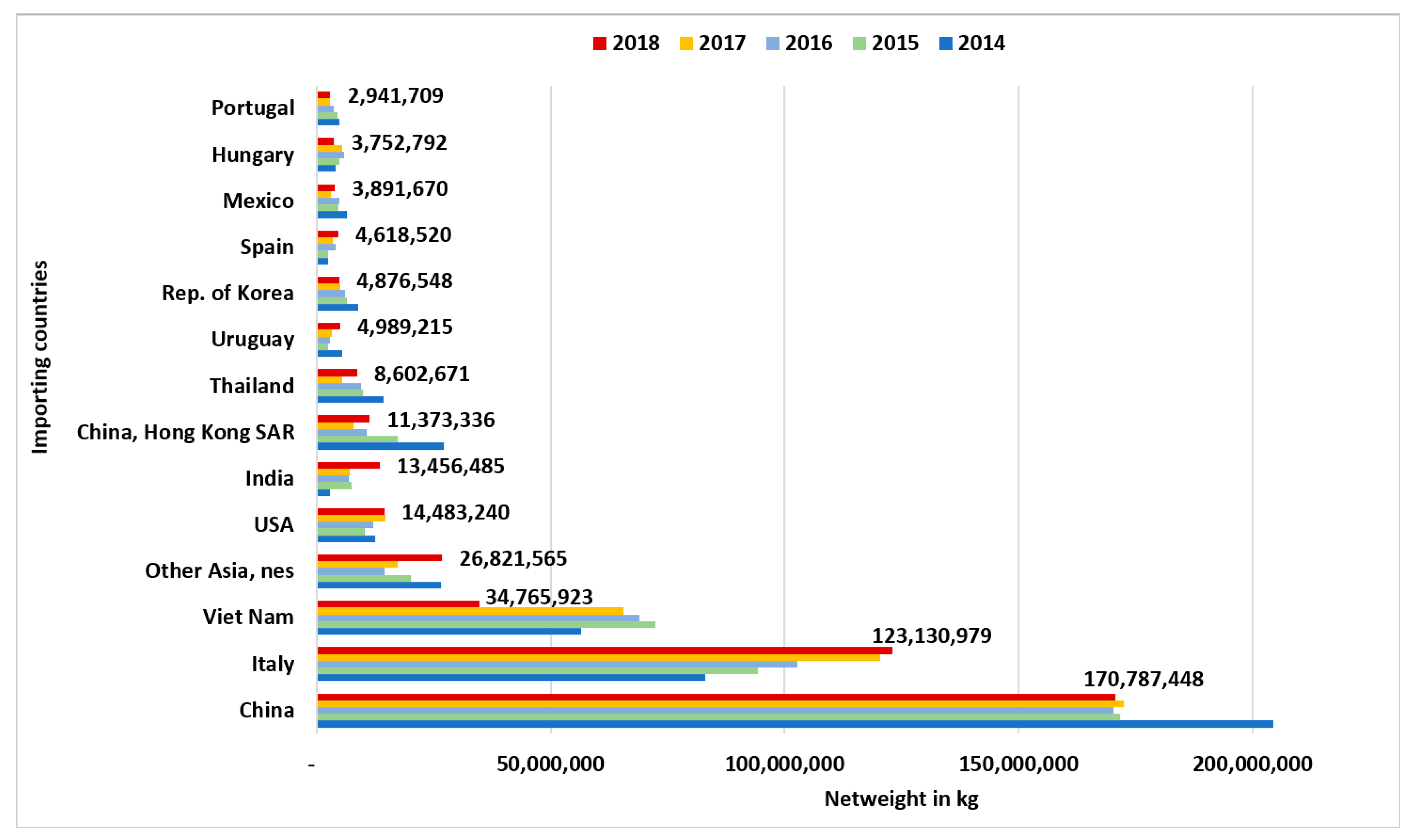Viewport: 1412px width, 840px height.
Task: Click Viet Nam's yellow 2017 bar
Action: [470, 611]
